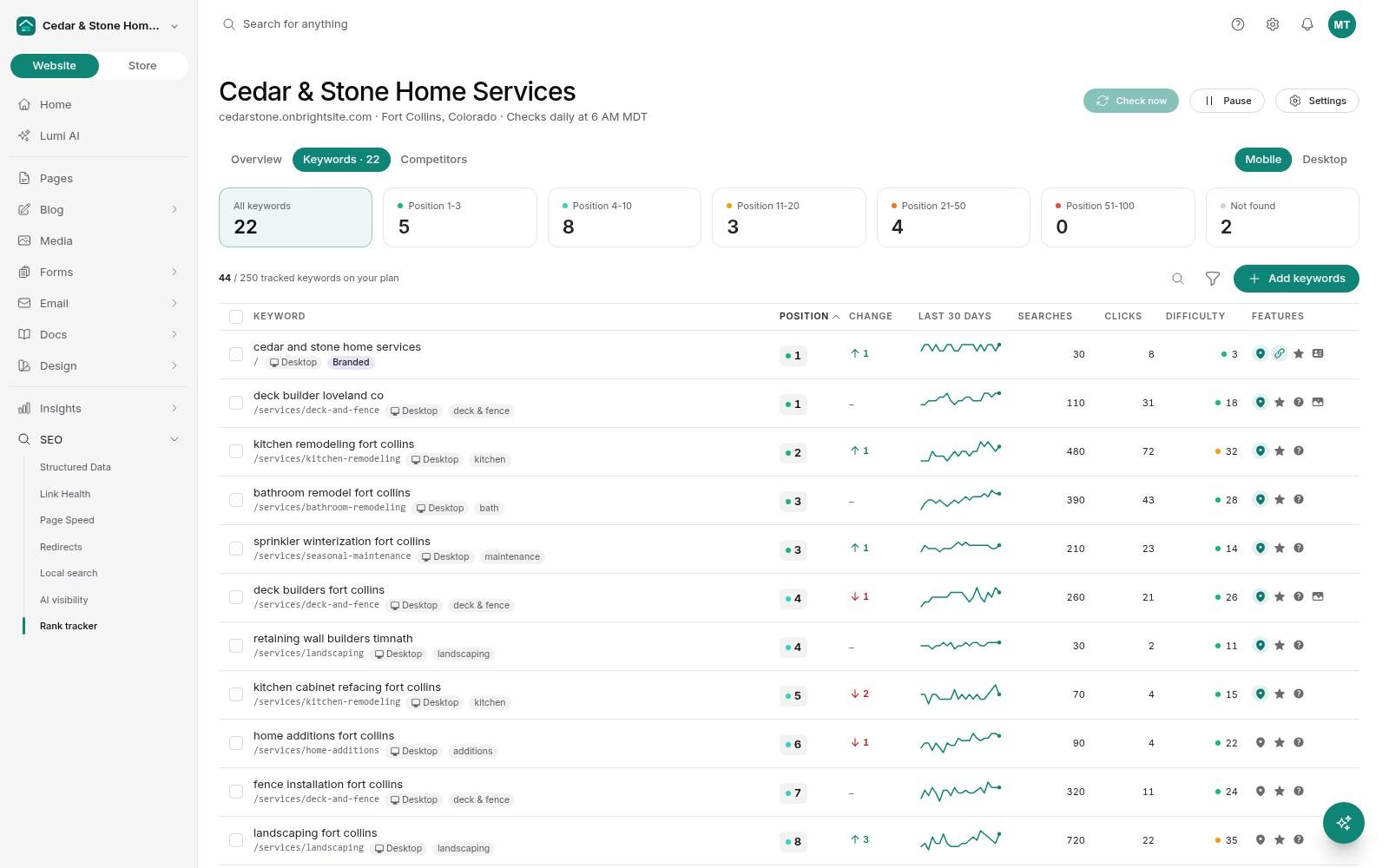Open the MT user avatar
Viewport: 1389px width, 868px height.
point(1342,24)
